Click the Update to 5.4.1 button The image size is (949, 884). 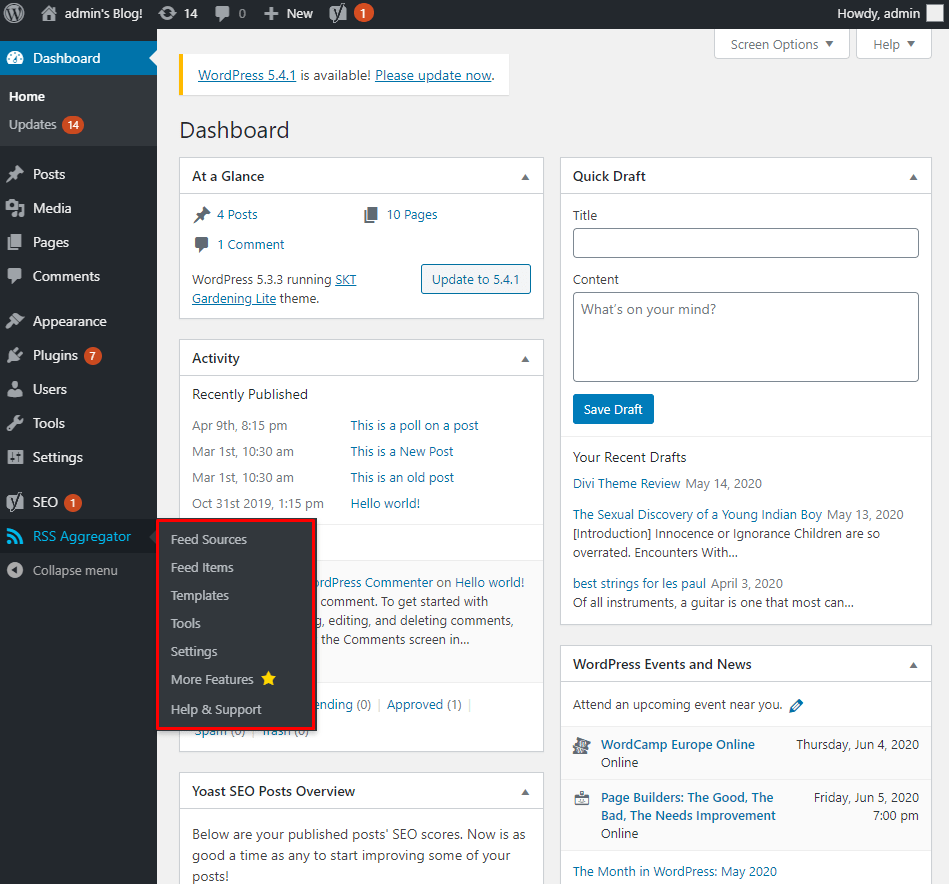476,279
